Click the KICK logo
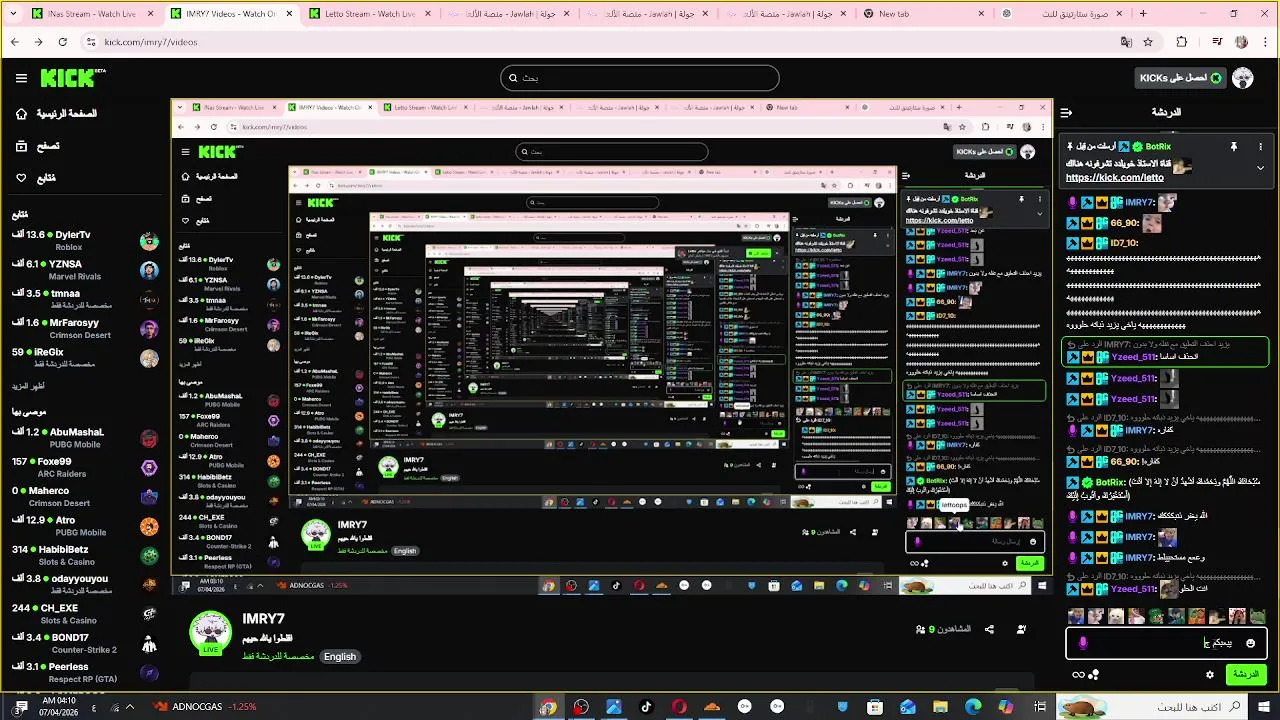The height and width of the screenshot is (720, 1280). point(72,78)
